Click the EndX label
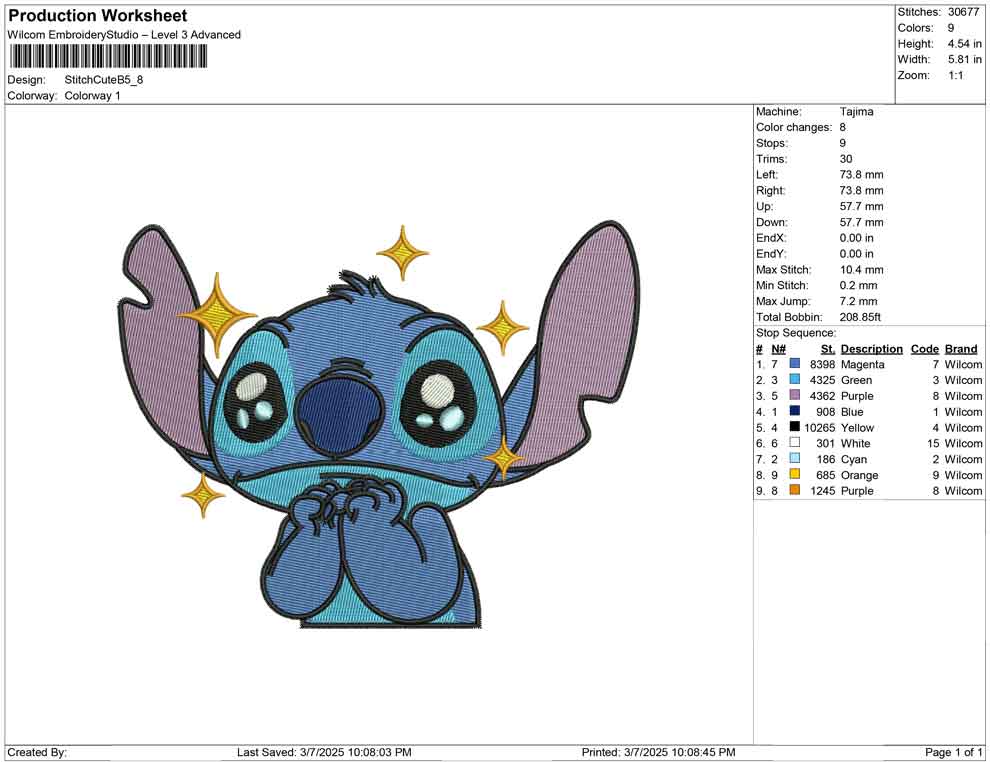Viewport: 990px width, 762px height. 771,238
